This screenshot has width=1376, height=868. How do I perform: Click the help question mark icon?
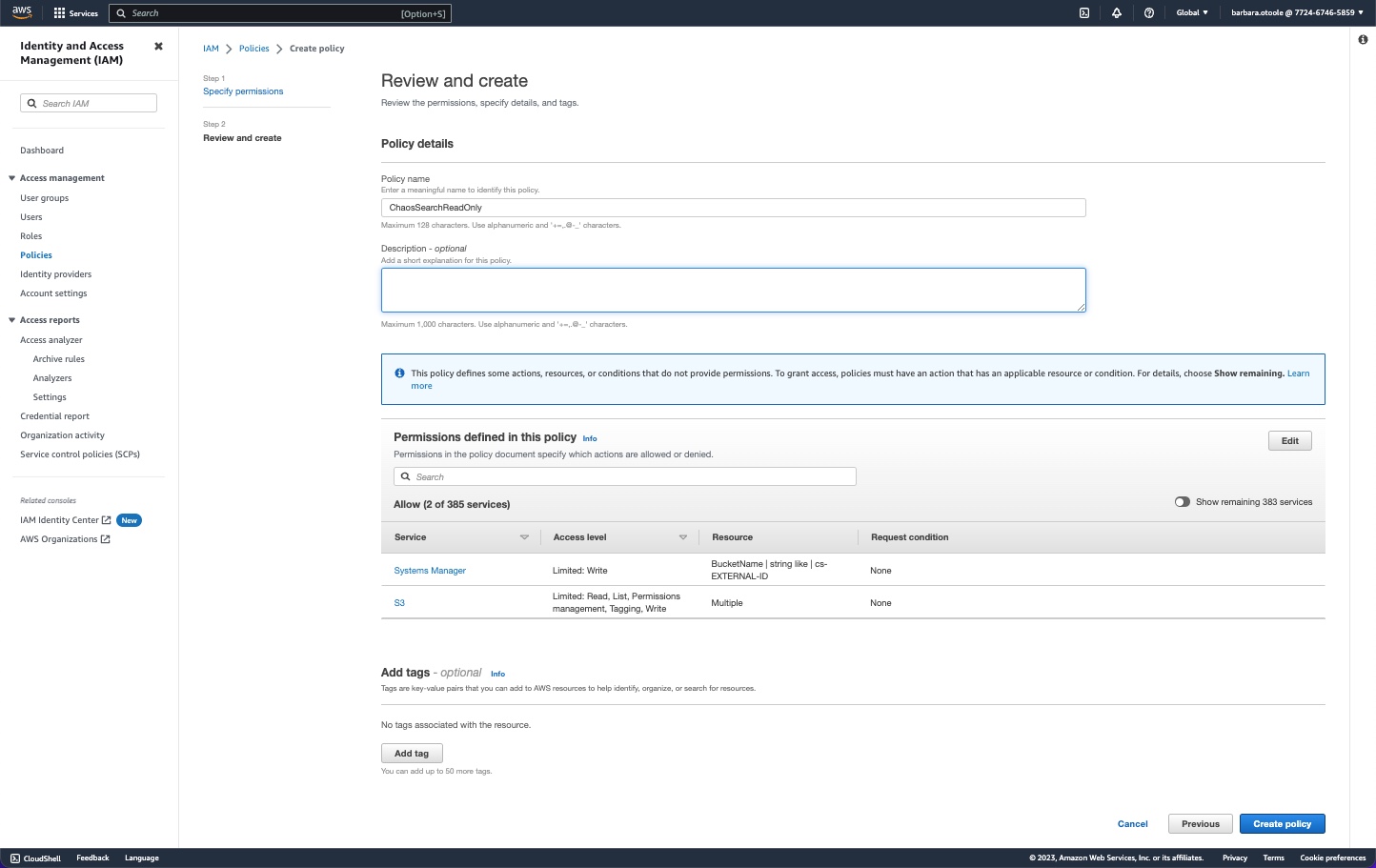coord(1148,12)
